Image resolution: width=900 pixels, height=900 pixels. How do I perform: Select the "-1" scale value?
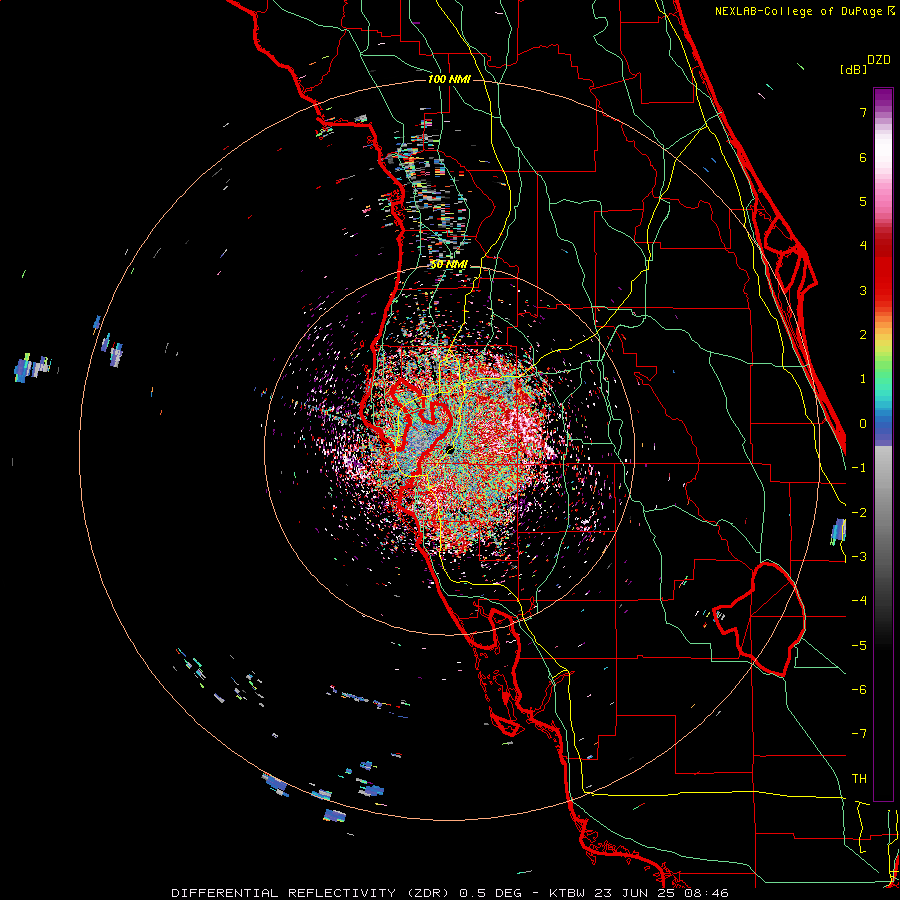pos(859,468)
